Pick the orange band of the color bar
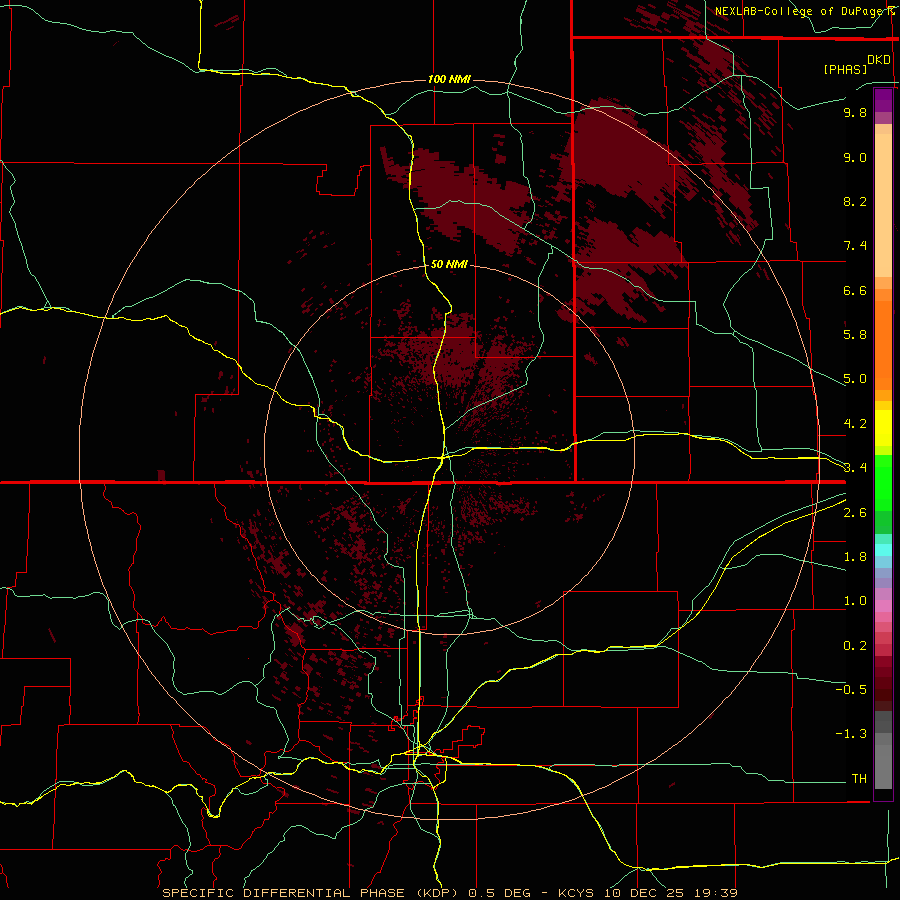 [x=883, y=346]
